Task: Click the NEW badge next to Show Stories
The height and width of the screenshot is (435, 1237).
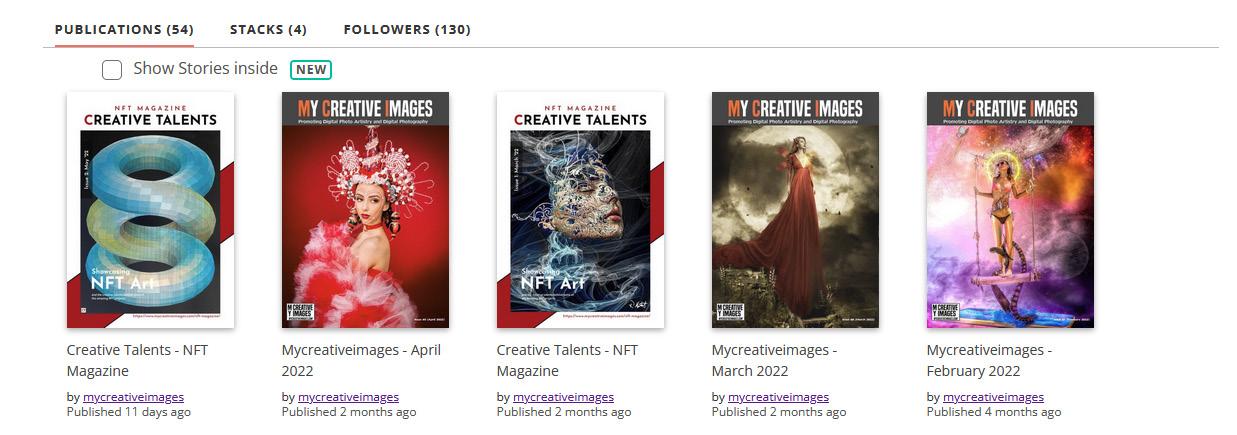Action: pos(311,70)
